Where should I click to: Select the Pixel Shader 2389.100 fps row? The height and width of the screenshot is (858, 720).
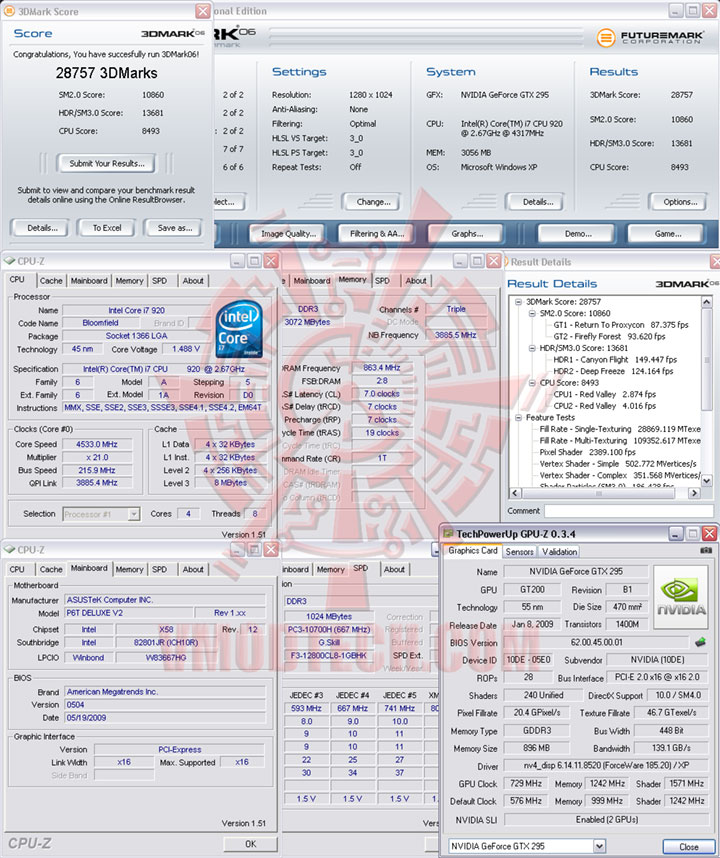click(587, 452)
